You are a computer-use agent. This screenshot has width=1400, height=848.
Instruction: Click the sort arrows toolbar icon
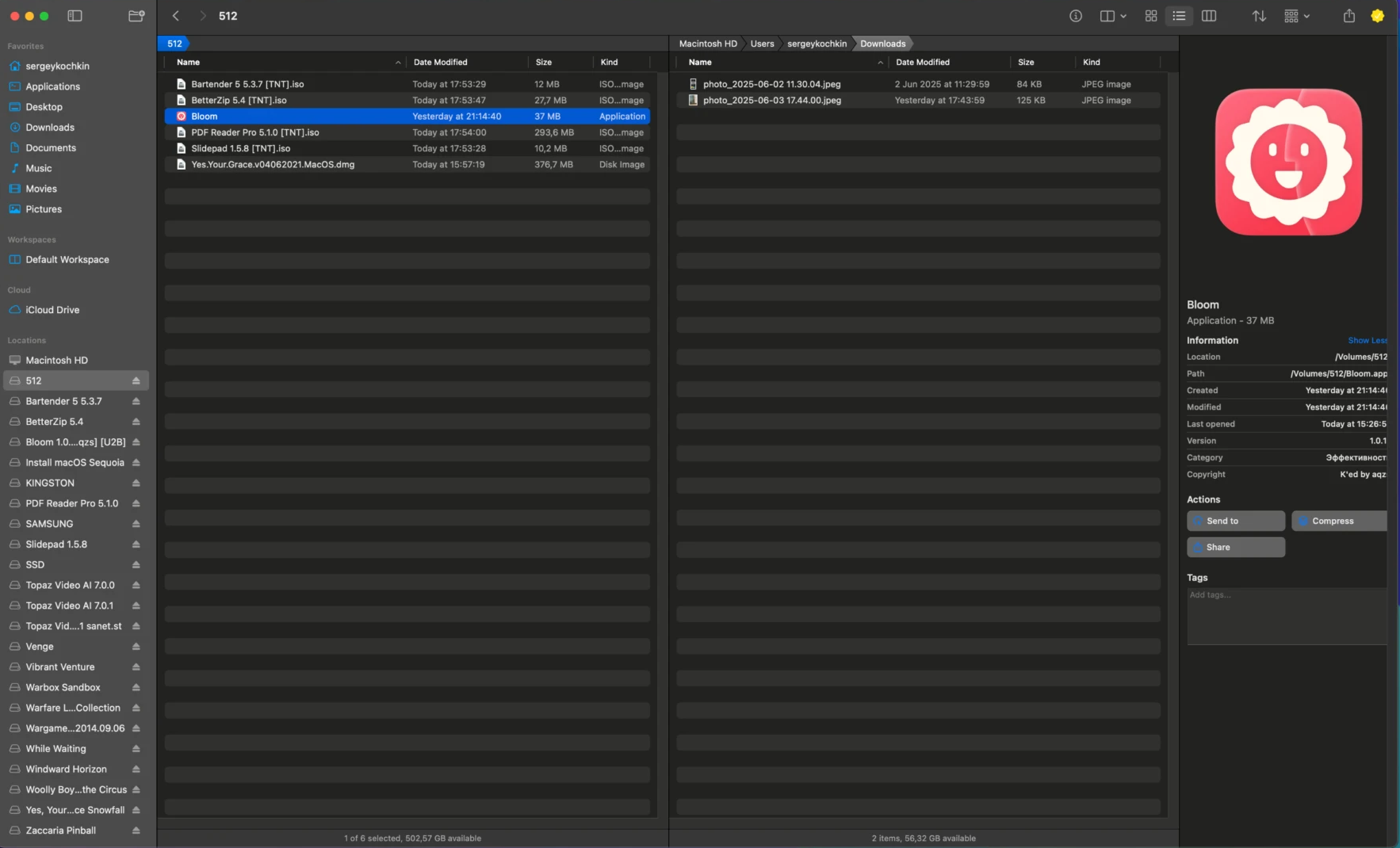pos(1259,16)
